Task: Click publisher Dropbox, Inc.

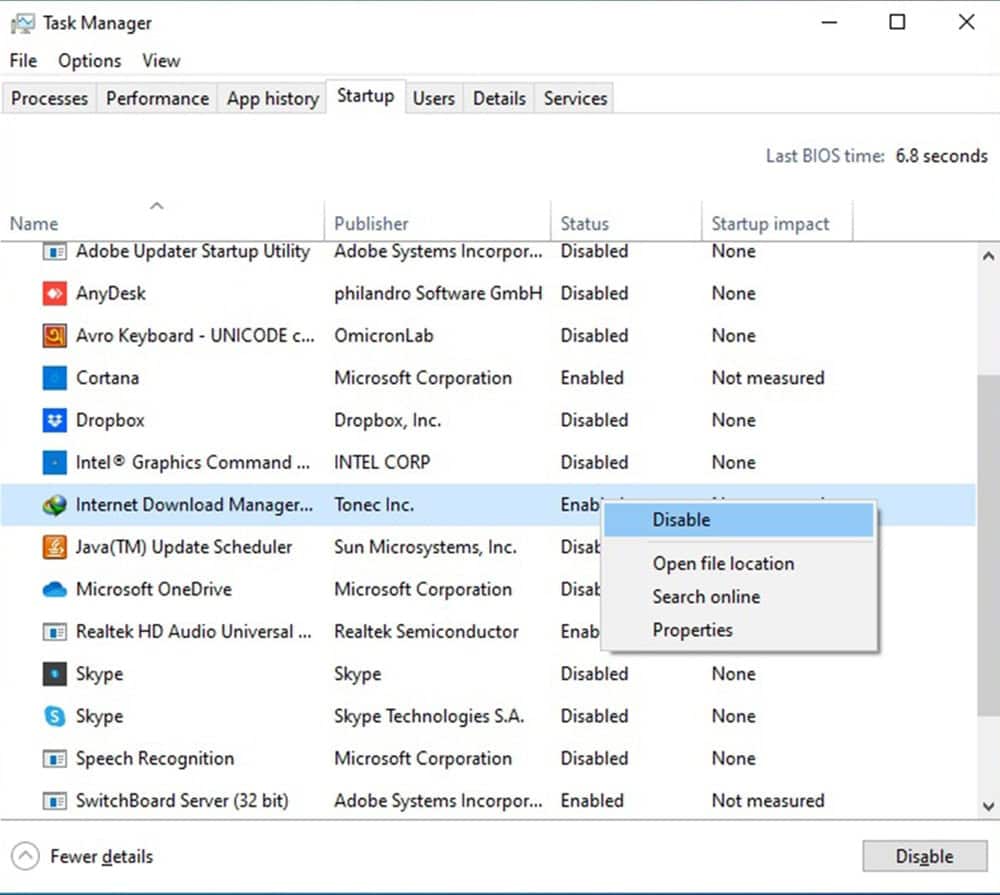Action: point(388,420)
